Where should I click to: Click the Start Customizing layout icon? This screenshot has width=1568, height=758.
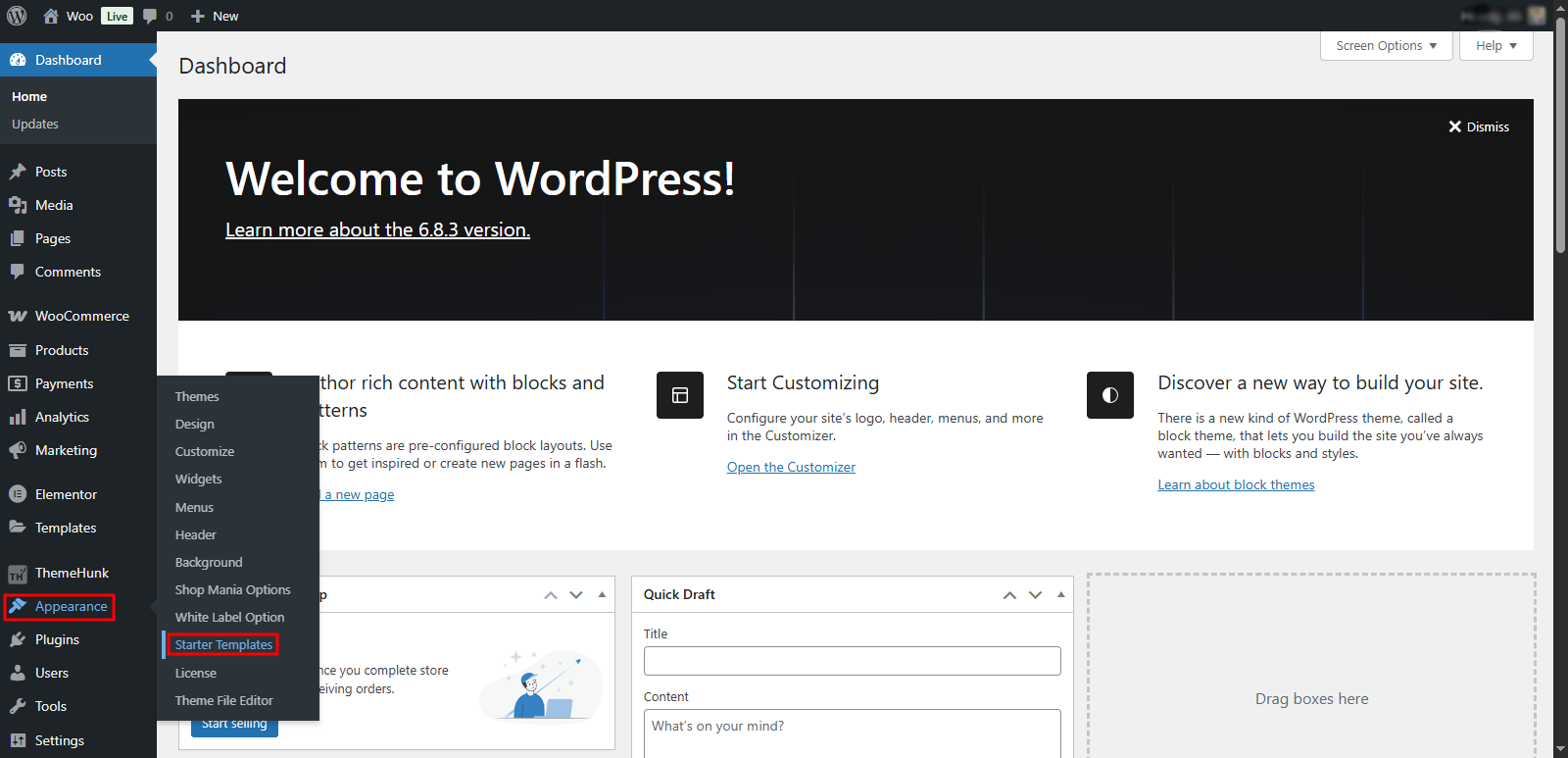[679, 395]
